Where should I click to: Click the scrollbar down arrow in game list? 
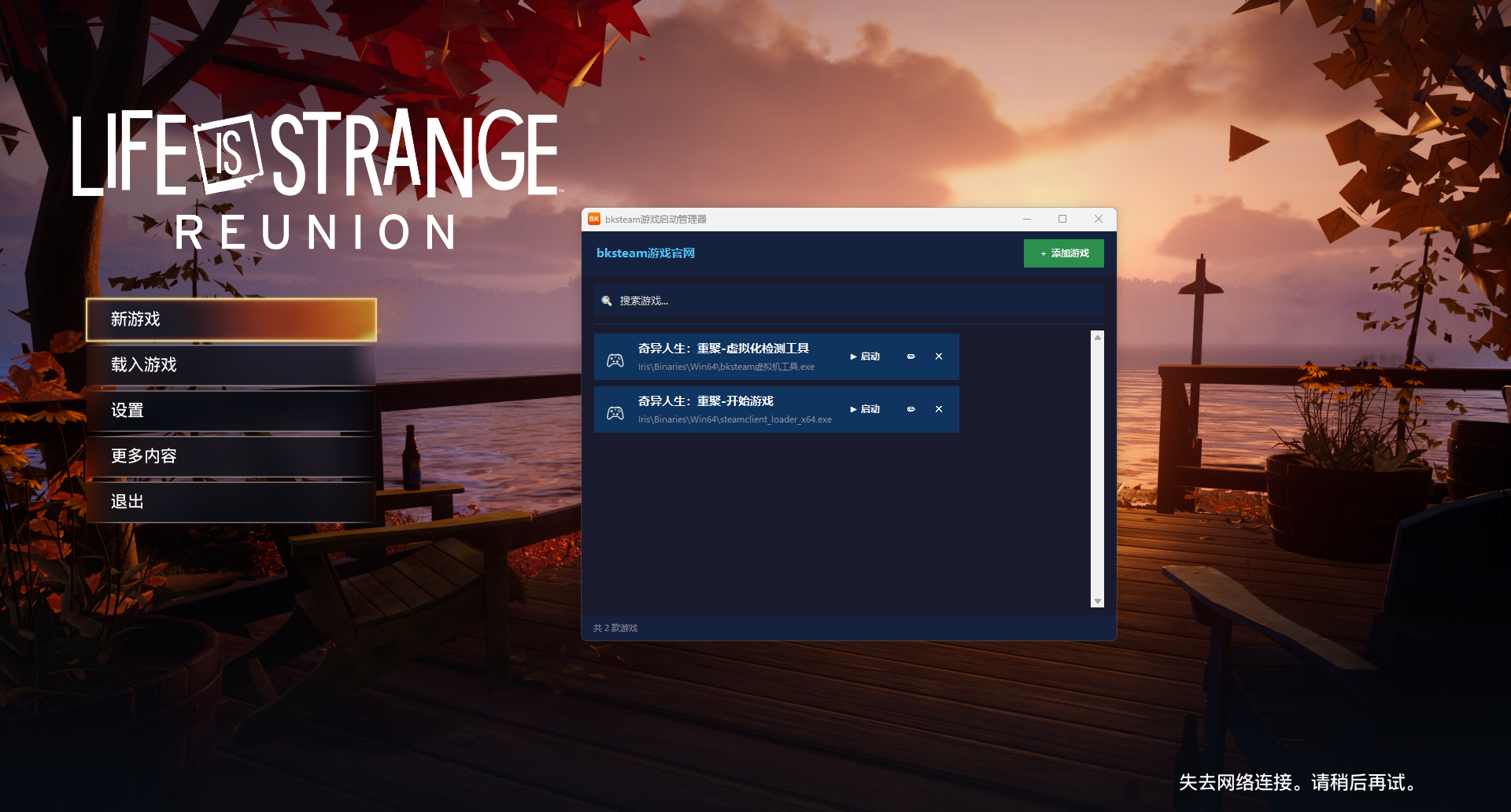click(x=1097, y=601)
